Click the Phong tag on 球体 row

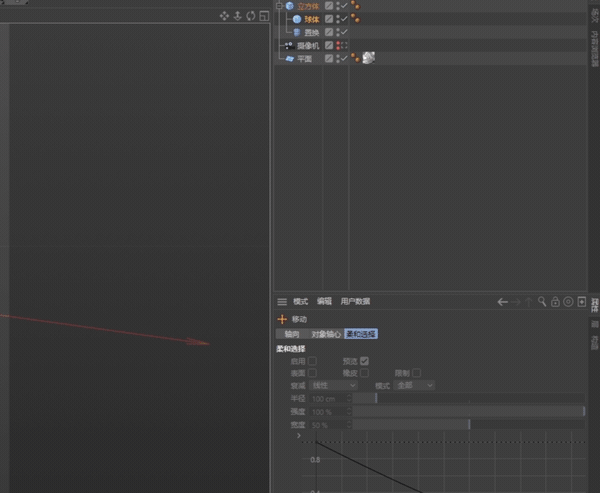coord(355,18)
